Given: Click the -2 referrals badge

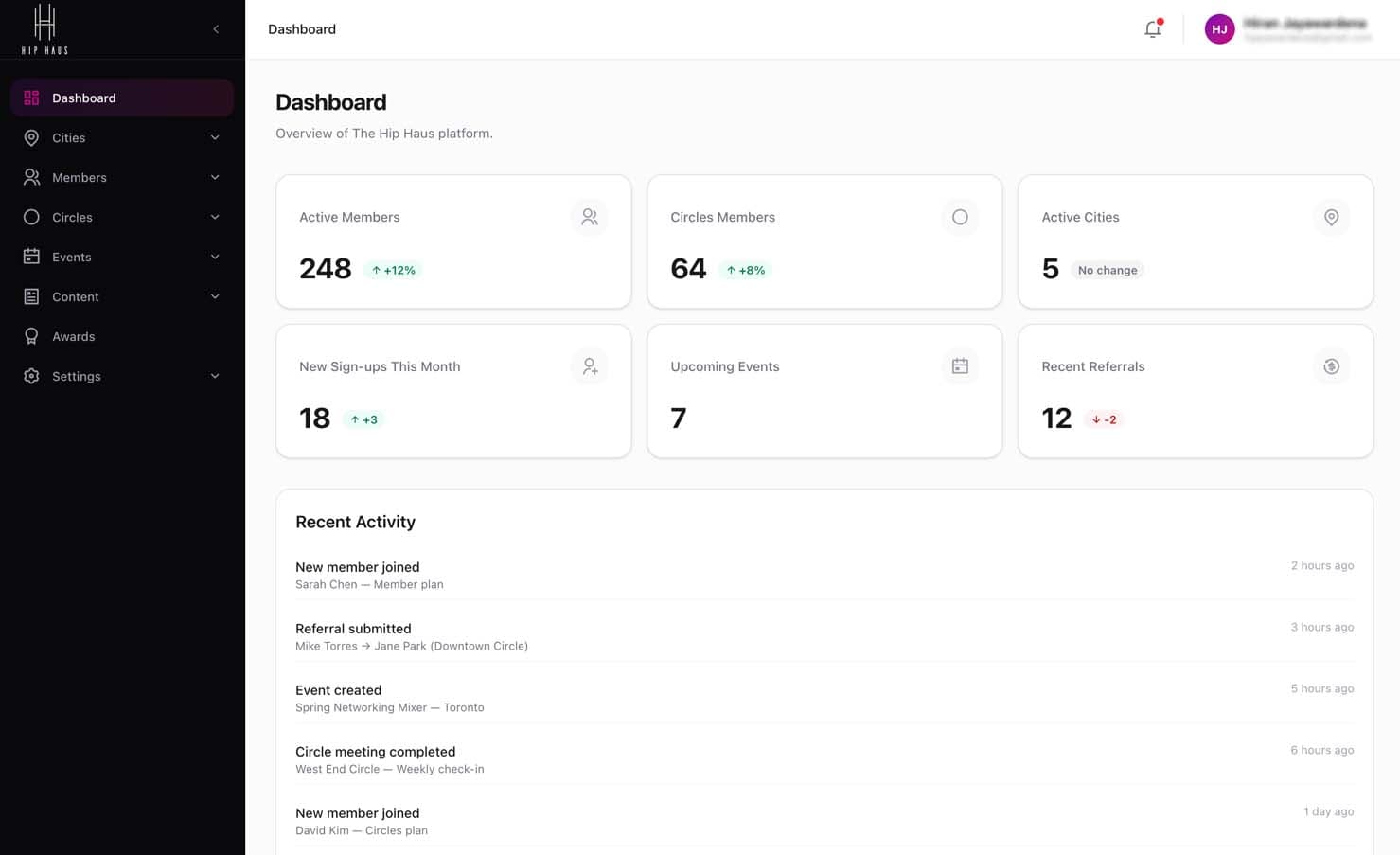Looking at the screenshot, I should [x=1104, y=419].
